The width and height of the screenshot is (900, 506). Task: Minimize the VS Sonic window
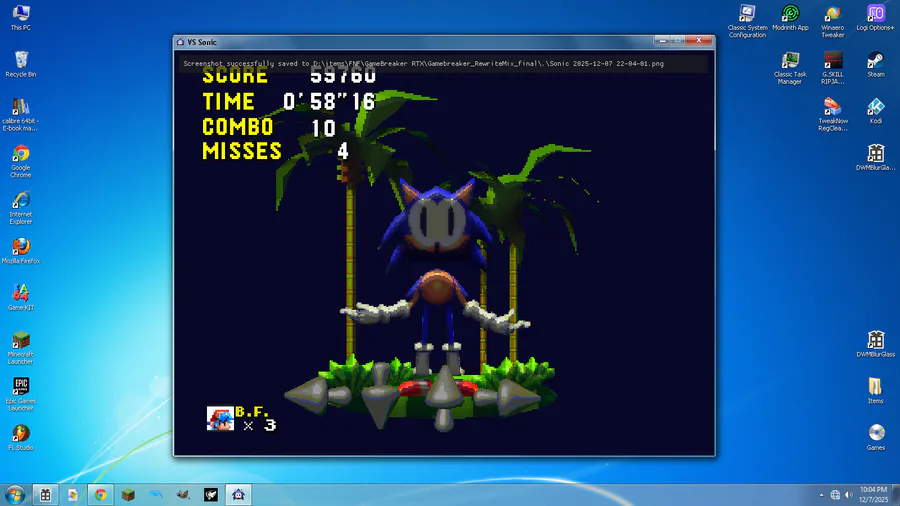click(662, 40)
